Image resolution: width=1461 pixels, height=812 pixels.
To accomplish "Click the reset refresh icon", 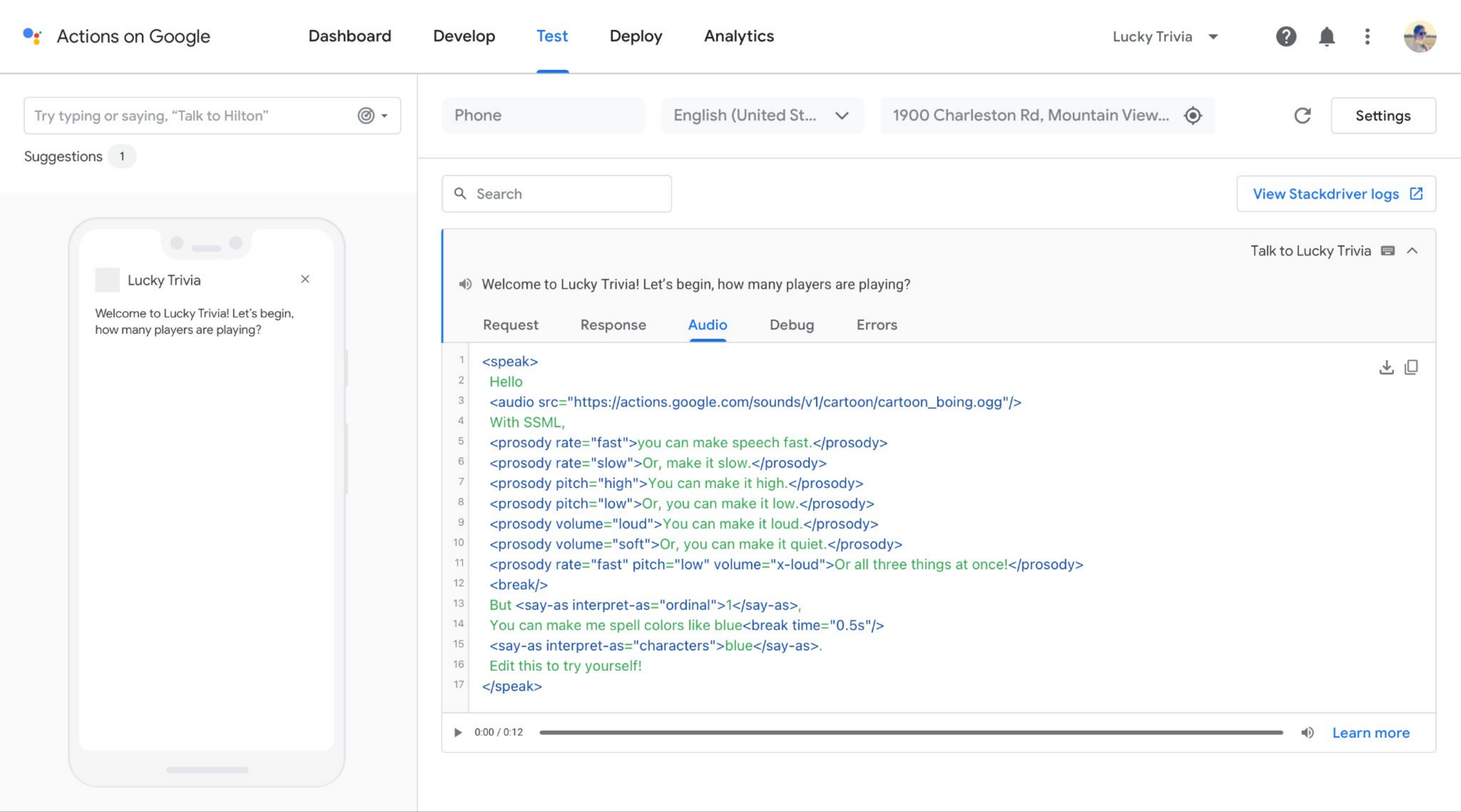I will pos(1302,115).
